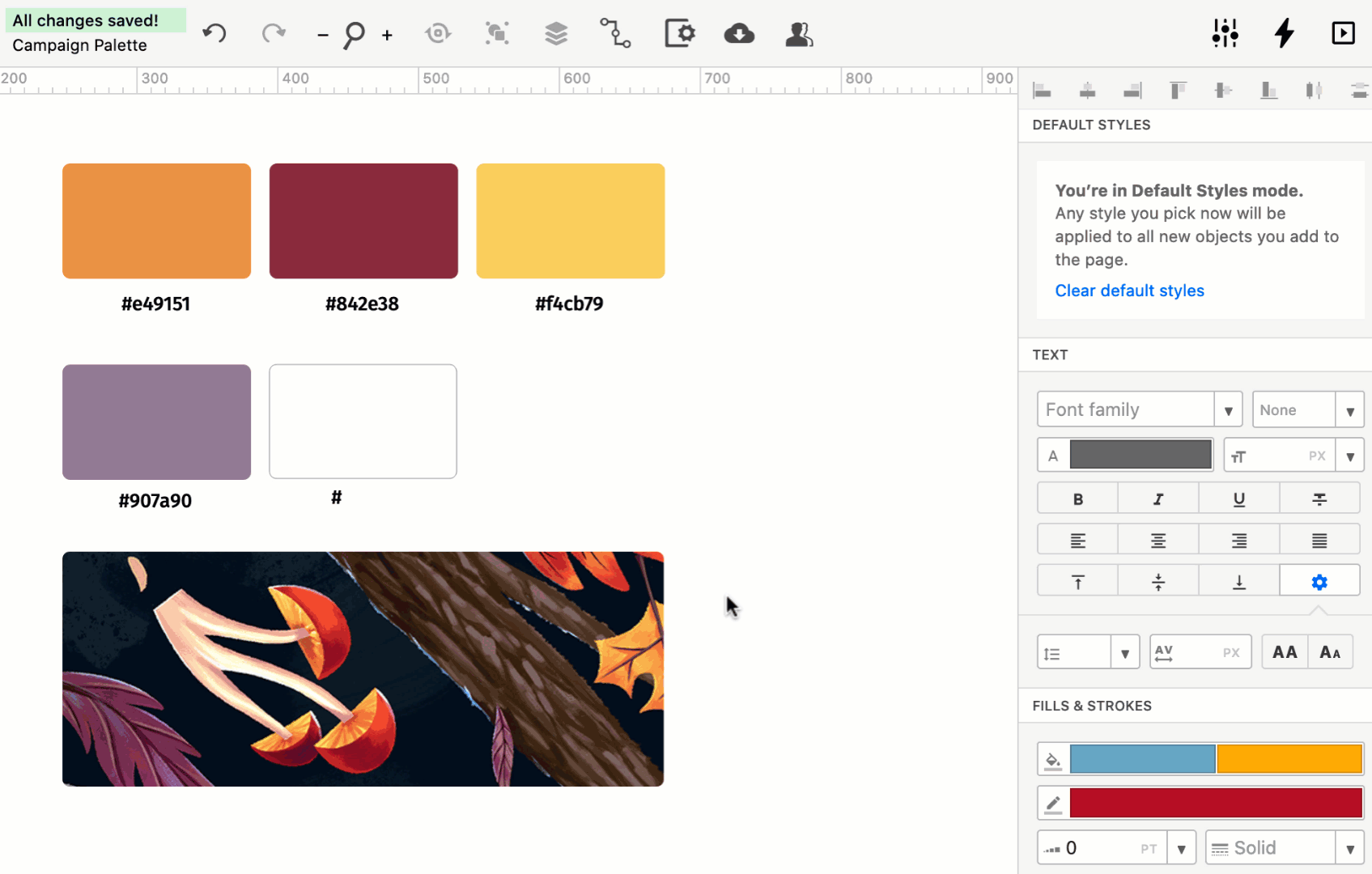Open the share collaborators icon
Viewport: 1372px width, 874px height.
pyautogui.click(x=799, y=34)
